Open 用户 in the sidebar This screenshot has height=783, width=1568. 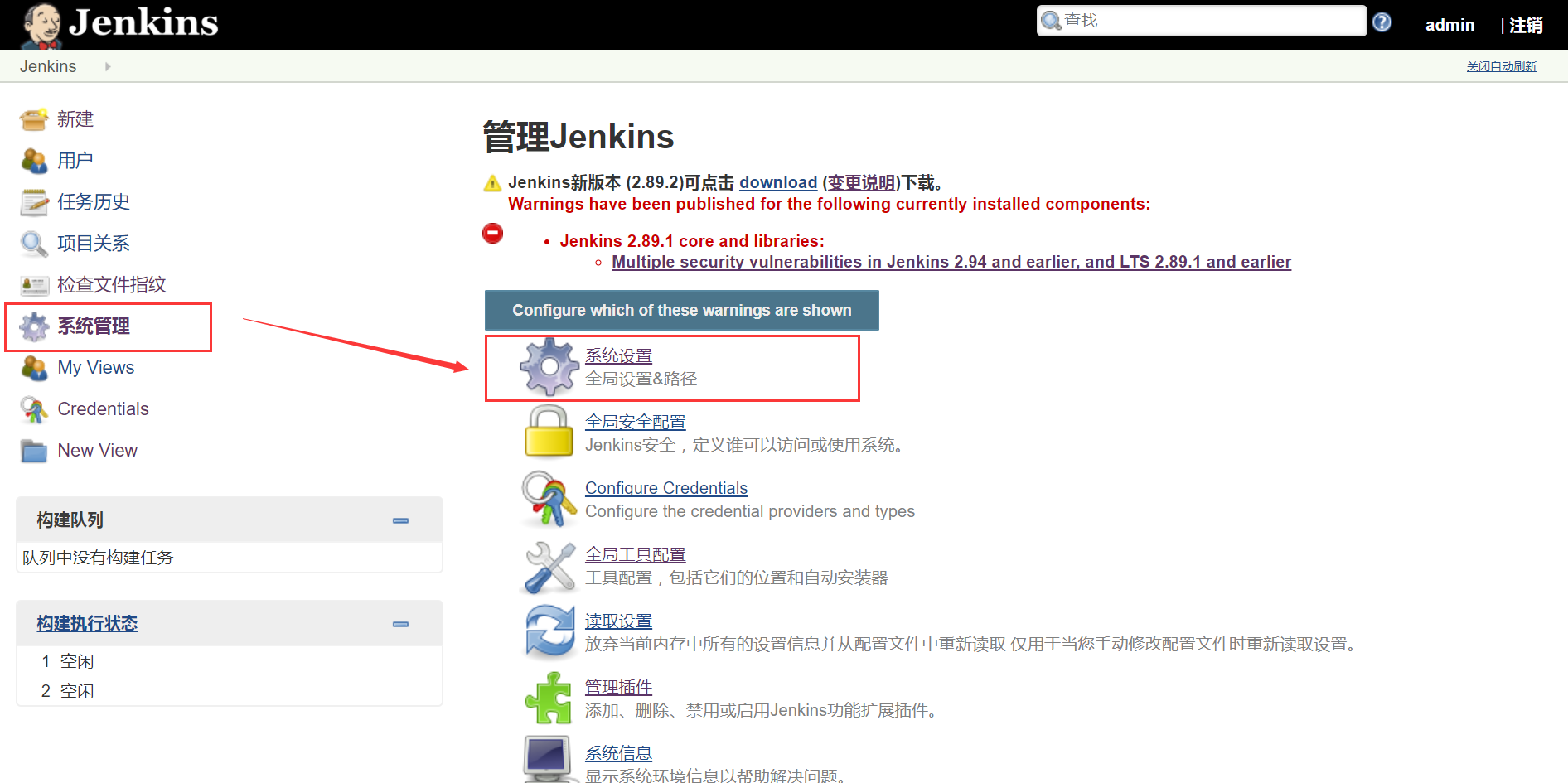pos(75,161)
